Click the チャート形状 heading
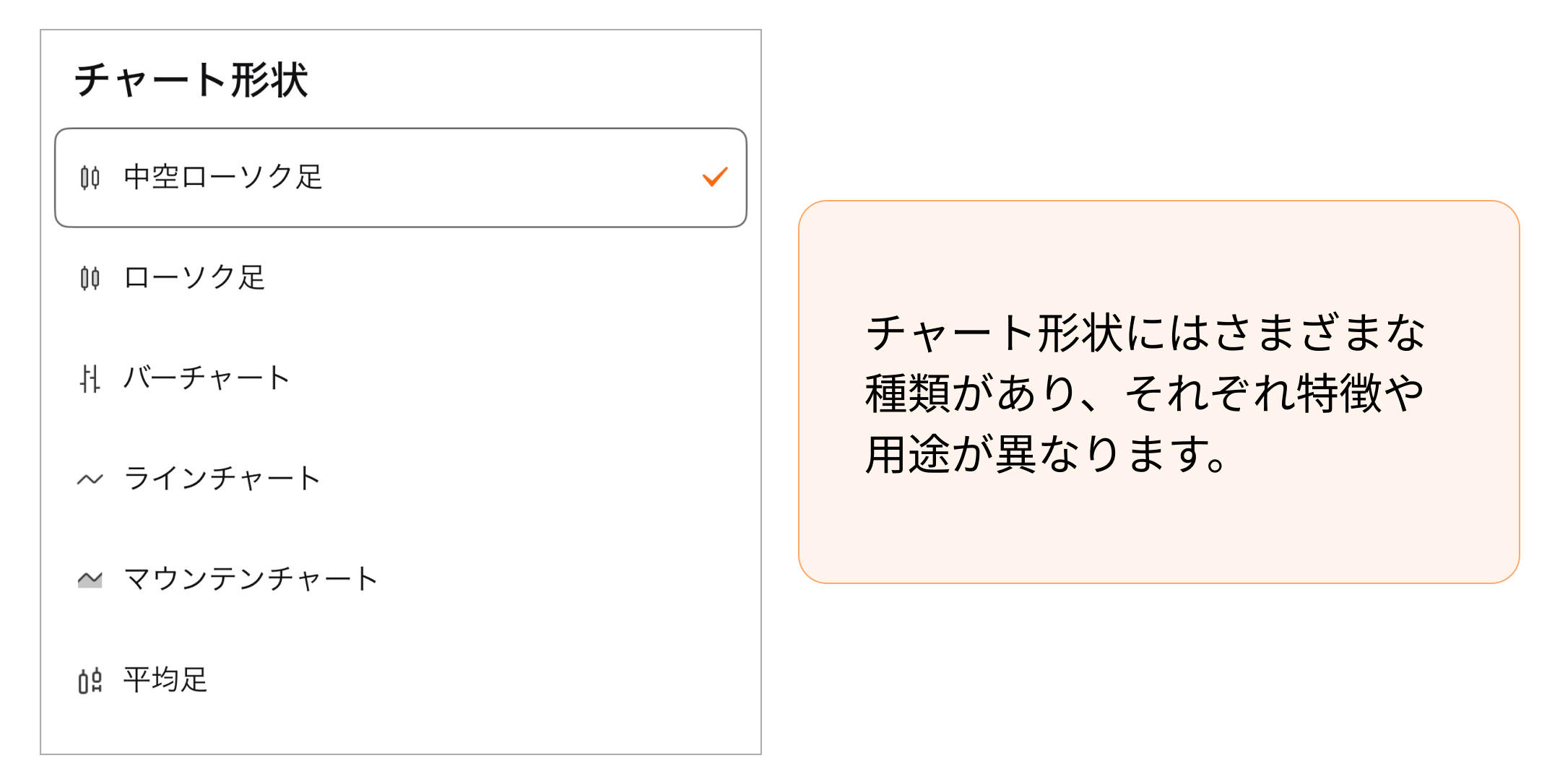Screen dimensions: 1560x784 click(191, 79)
